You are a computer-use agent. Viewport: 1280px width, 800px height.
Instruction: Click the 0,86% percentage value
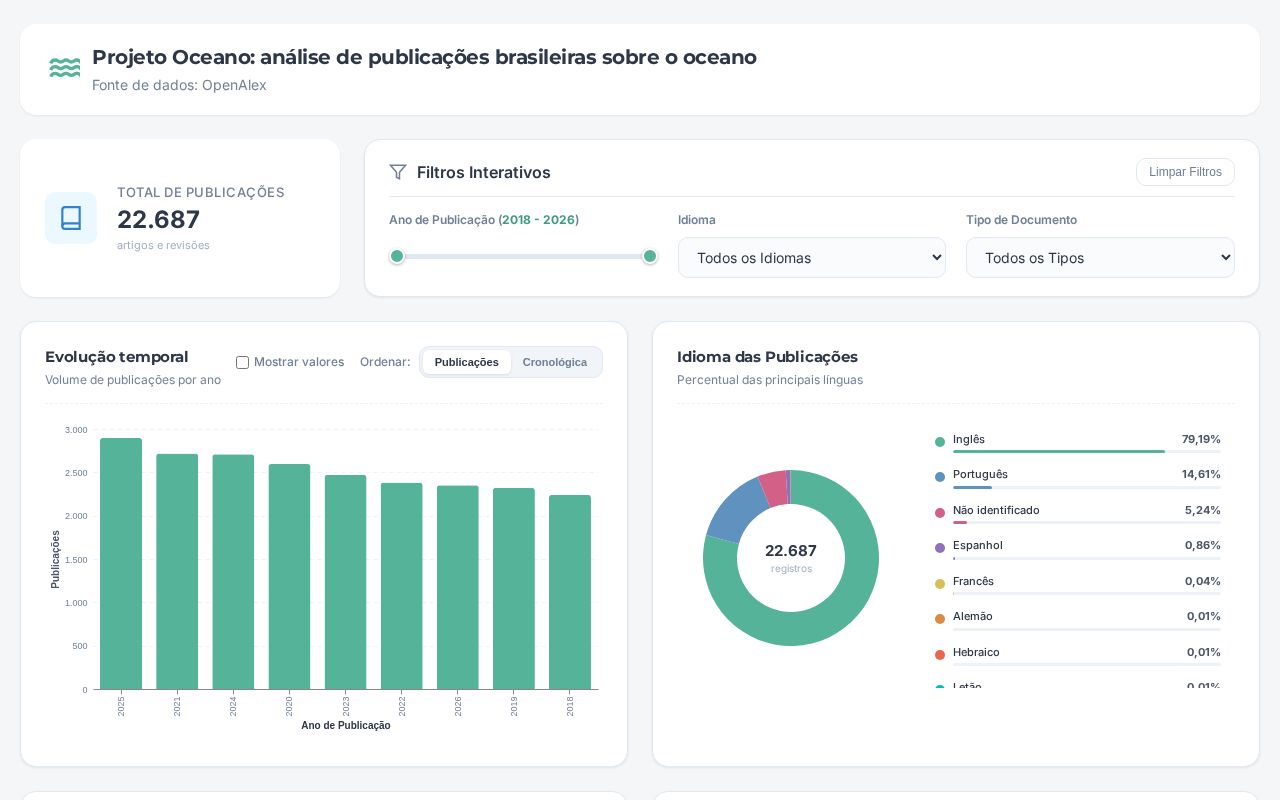coord(1203,545)
